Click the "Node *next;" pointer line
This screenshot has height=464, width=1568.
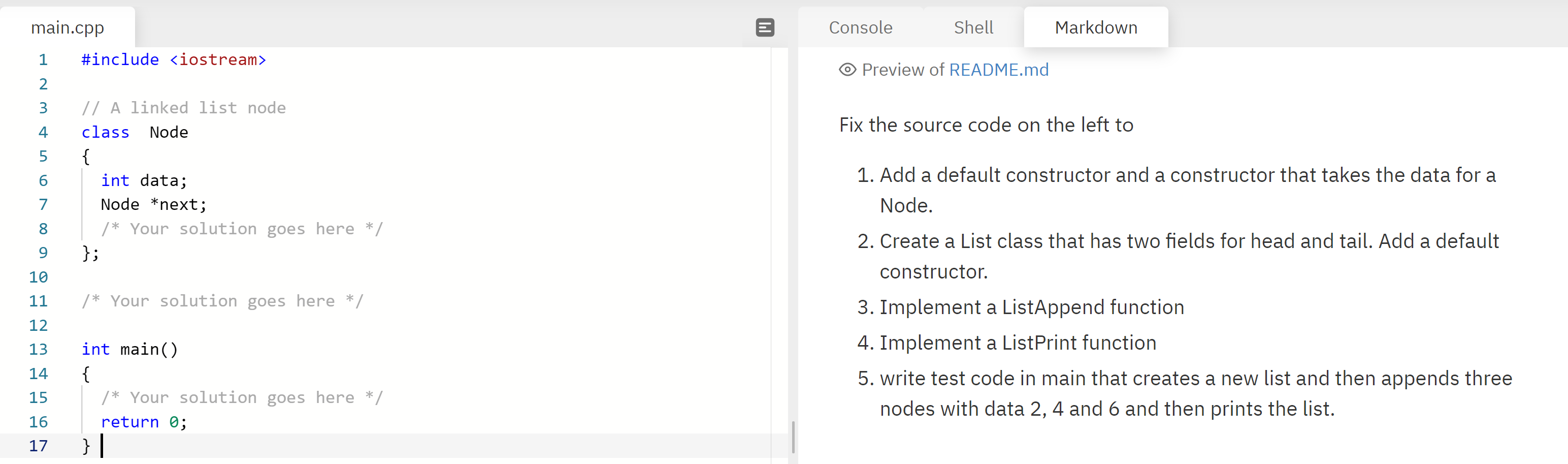coord(153,205)
